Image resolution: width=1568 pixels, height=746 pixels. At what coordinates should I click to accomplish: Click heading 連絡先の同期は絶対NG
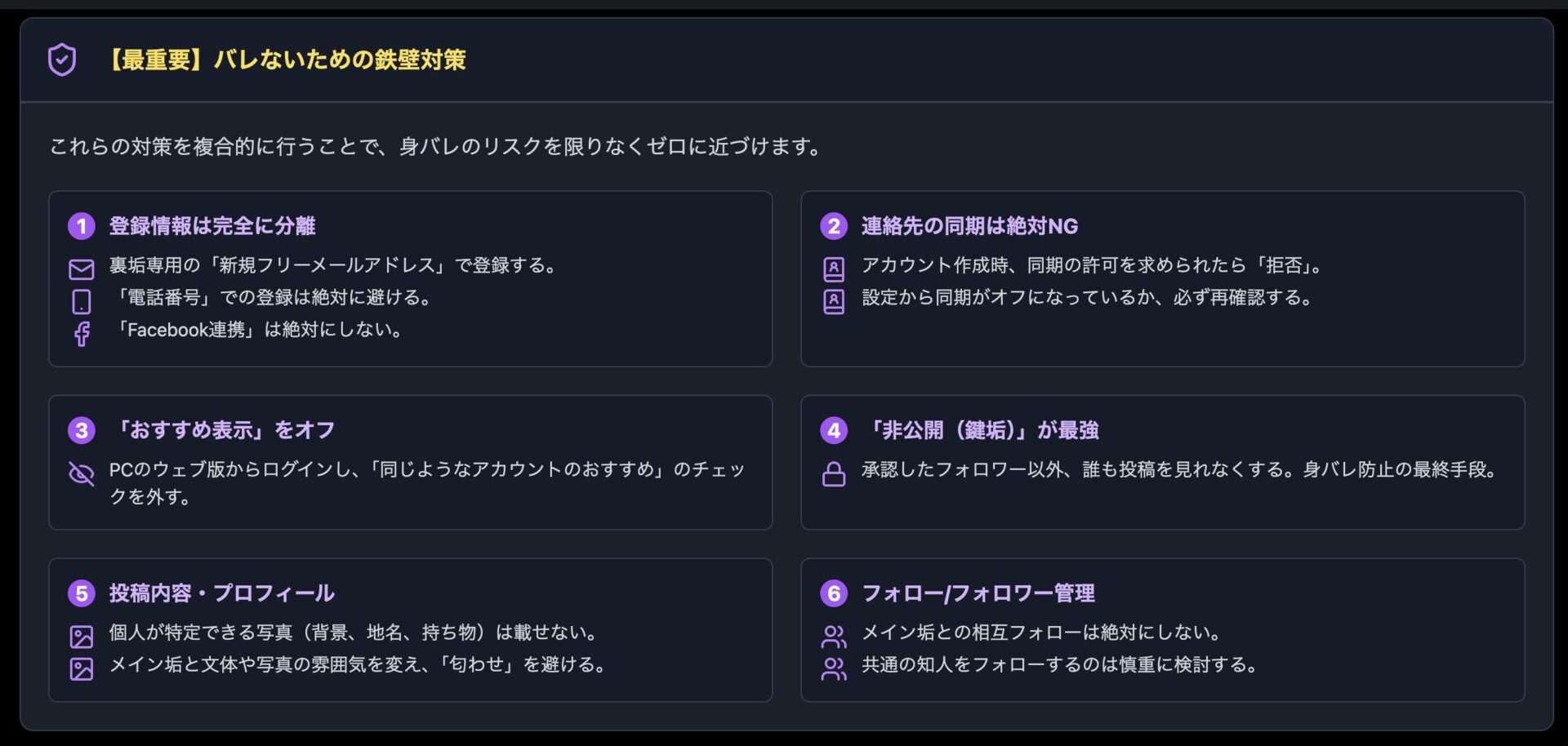click(969, 226)
